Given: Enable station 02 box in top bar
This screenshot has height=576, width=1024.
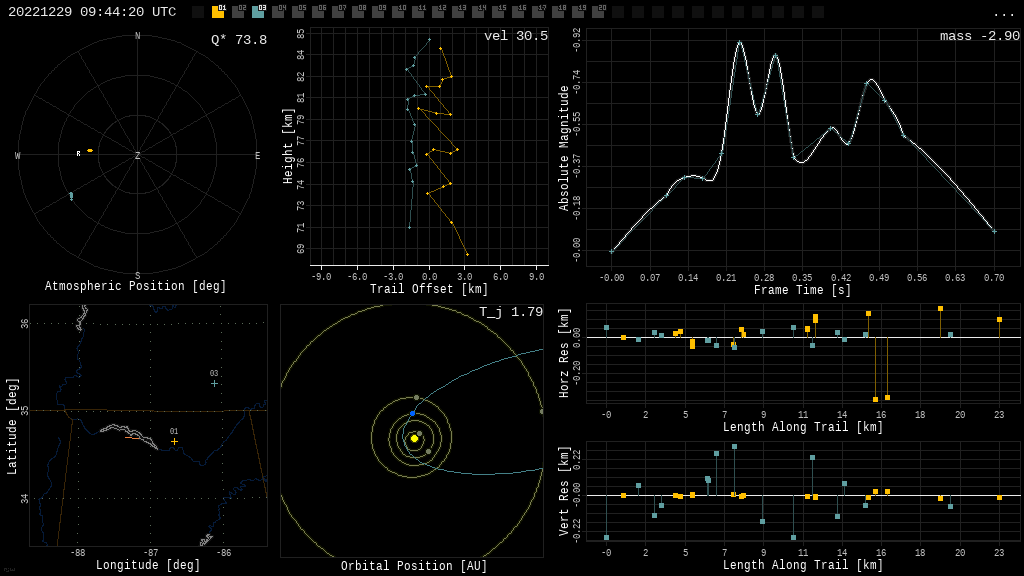Looking at the screenshot, I should pyautogui.click(x=238, y=12).
